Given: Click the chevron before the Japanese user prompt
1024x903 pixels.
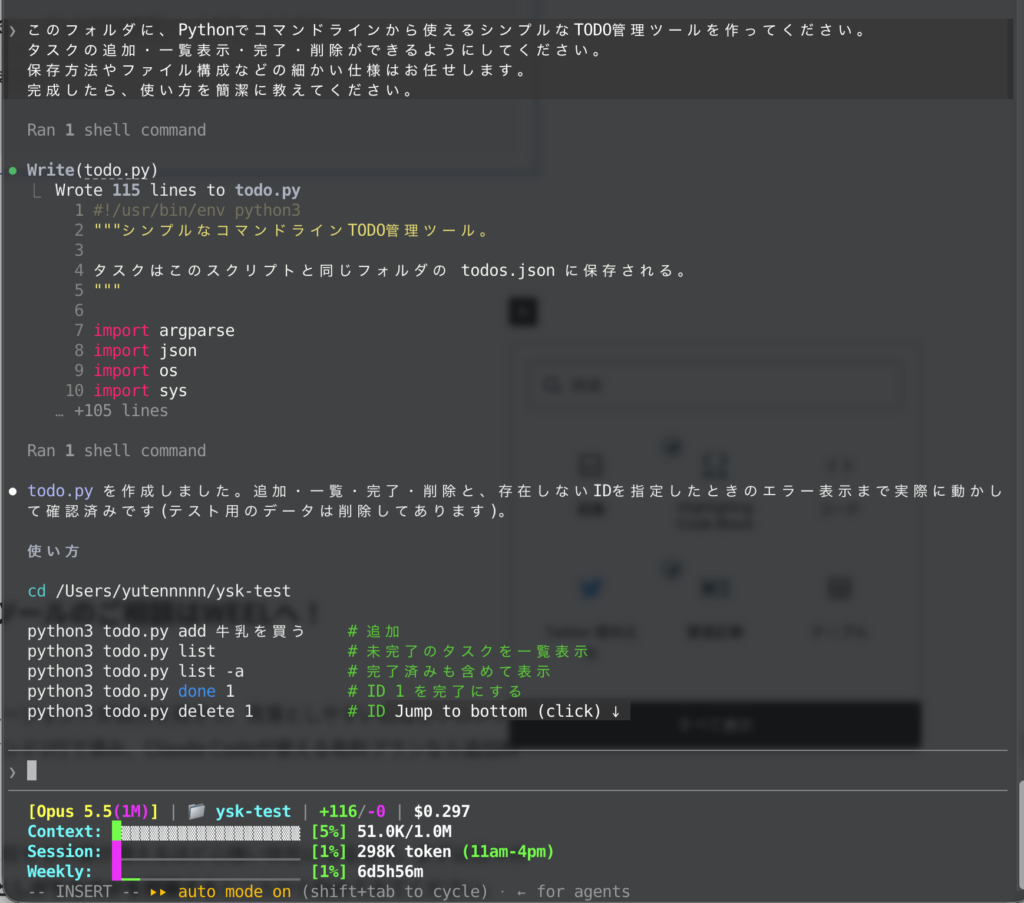Looking at the screenshot, I should 12,31.
